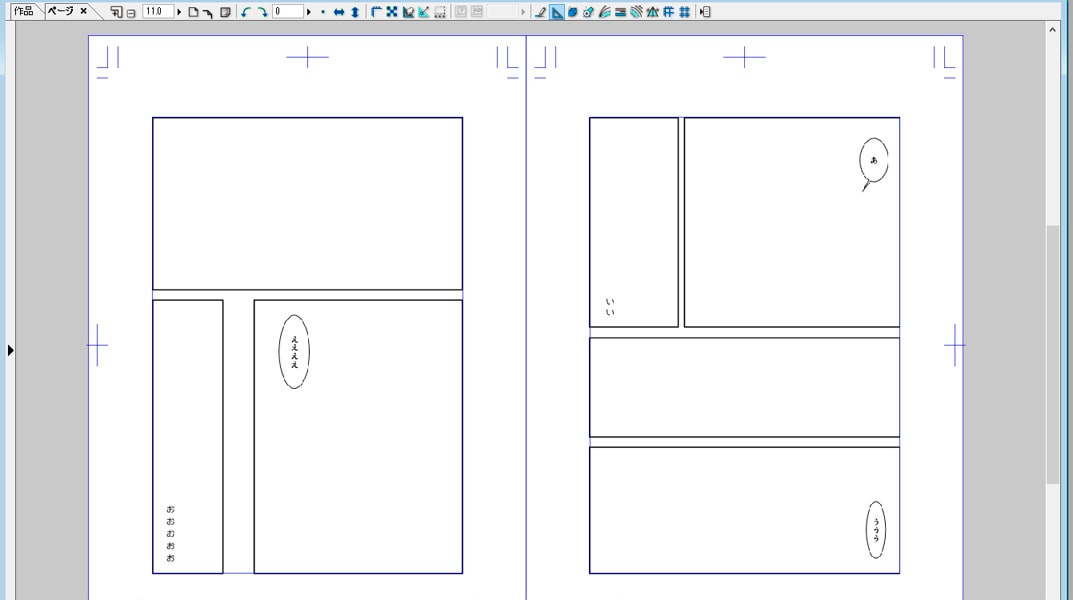This screenshot has height=600, width=1073.
Task: Click the shaded page print-size icon
Action: tap(225, 12)
